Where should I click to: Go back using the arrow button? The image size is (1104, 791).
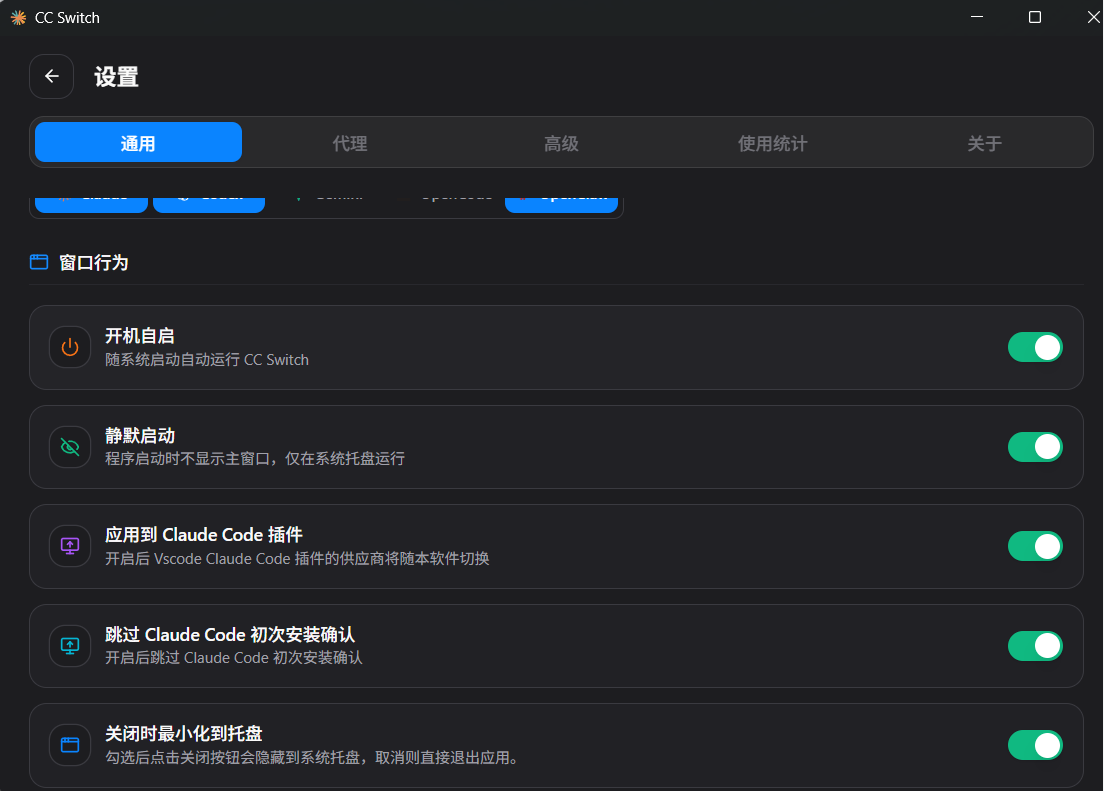[x=51, y=76]
